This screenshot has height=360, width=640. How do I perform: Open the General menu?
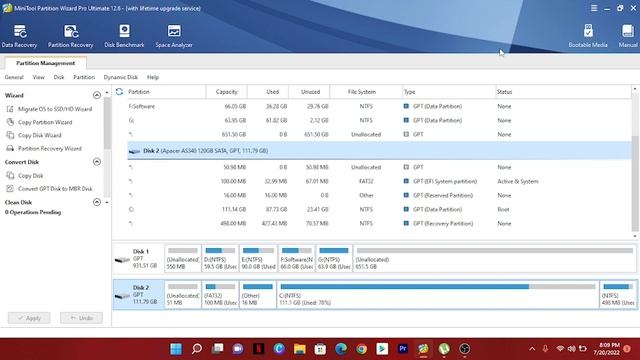(x=14, y=77)
